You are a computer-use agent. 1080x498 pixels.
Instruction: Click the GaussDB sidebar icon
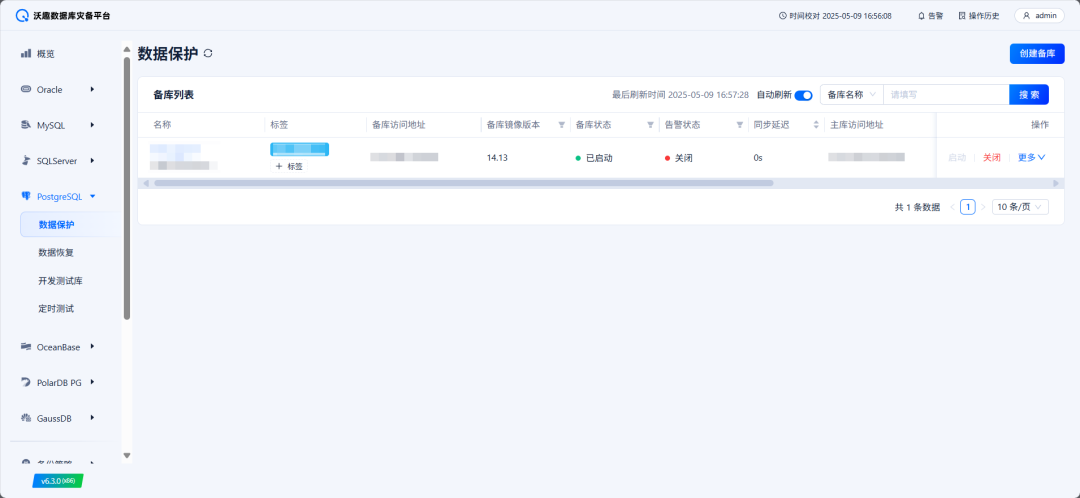tap(26, 417)
